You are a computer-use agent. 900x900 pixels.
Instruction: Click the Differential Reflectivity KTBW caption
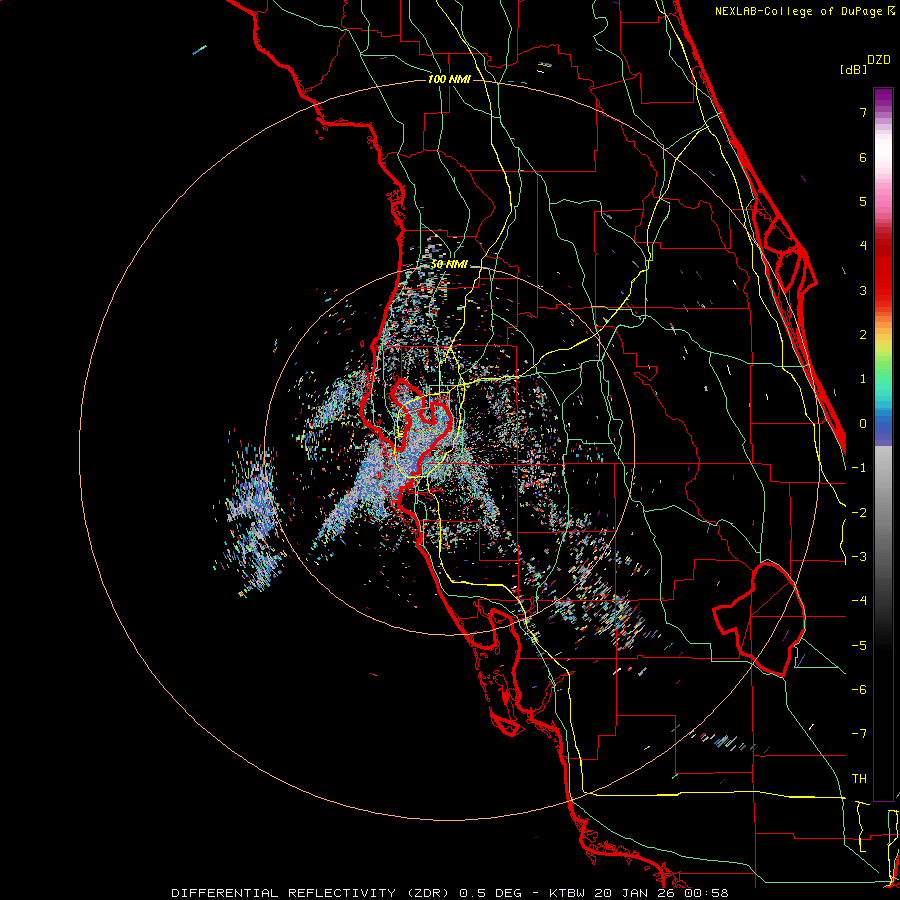tap(450, 893)
